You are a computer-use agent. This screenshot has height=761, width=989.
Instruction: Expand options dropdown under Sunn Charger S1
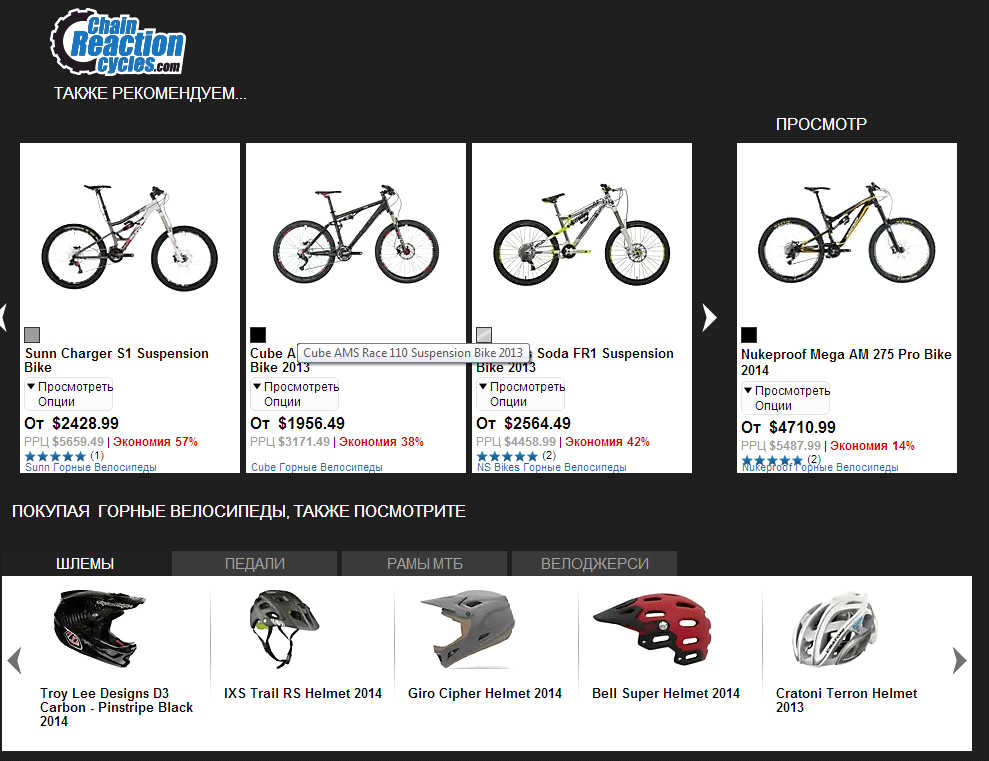pos(69,394)
